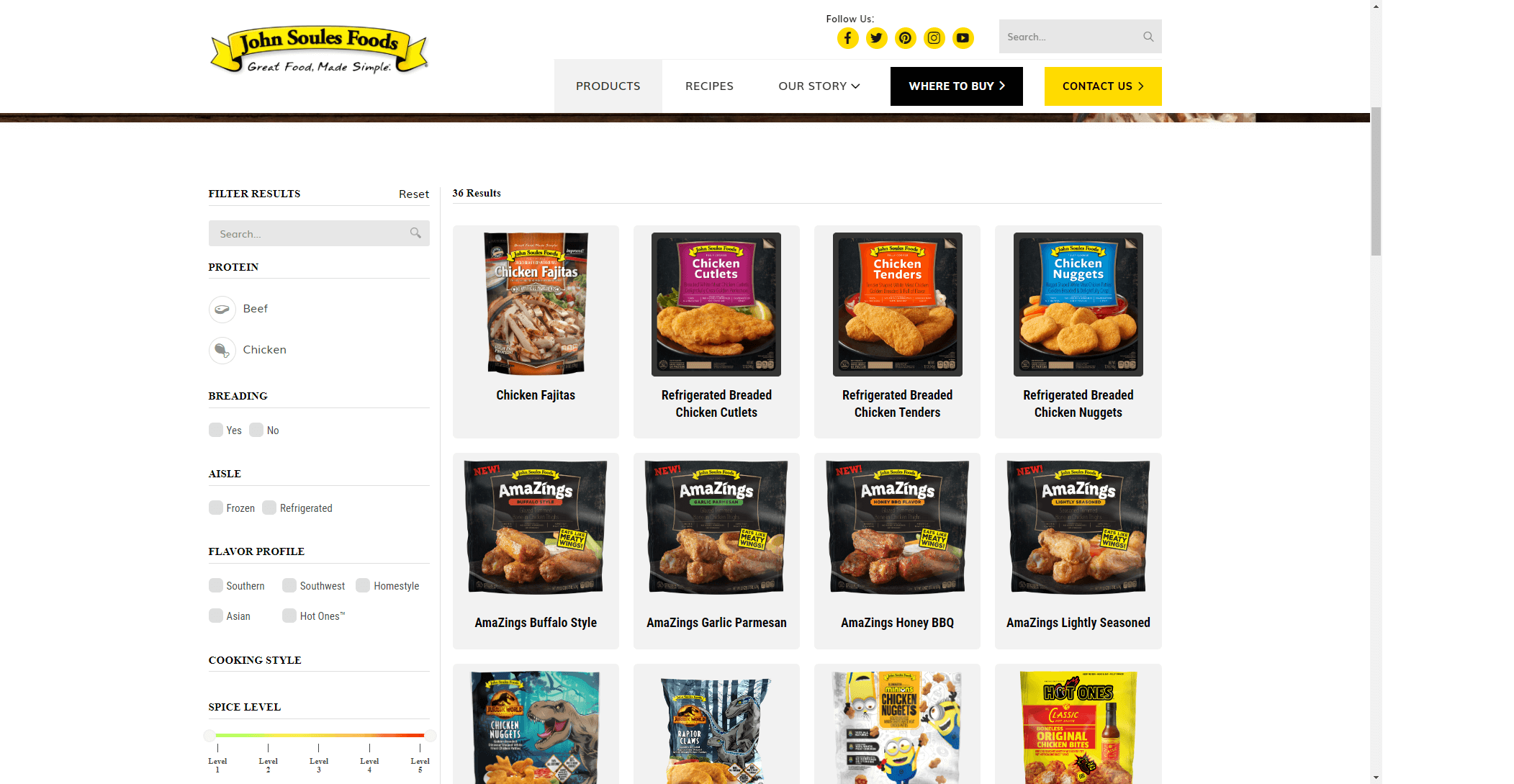Click the Instagram icon in Follow Us
Image resolution: width=1514 pixels, height=784 pixels.
coord(933,36)
